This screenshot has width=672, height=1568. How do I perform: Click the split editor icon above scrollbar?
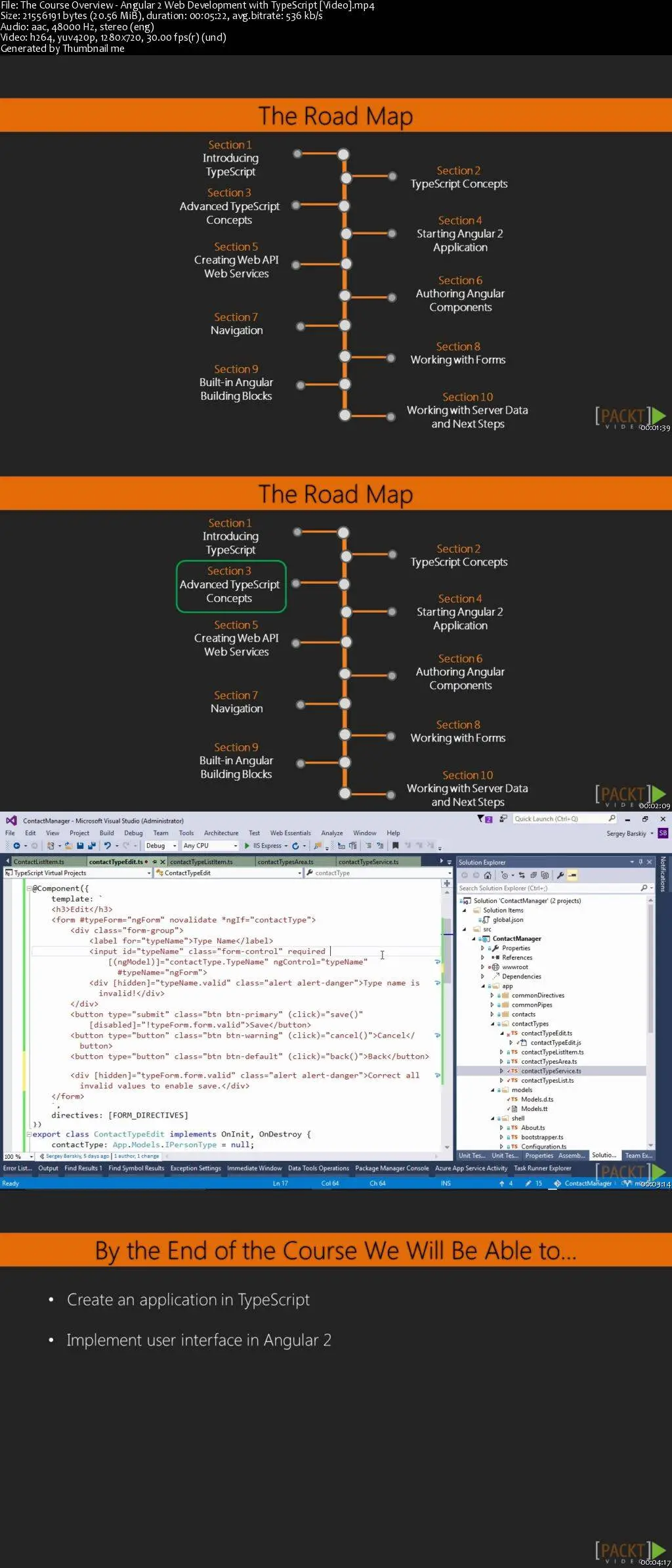tap(447, 883)
